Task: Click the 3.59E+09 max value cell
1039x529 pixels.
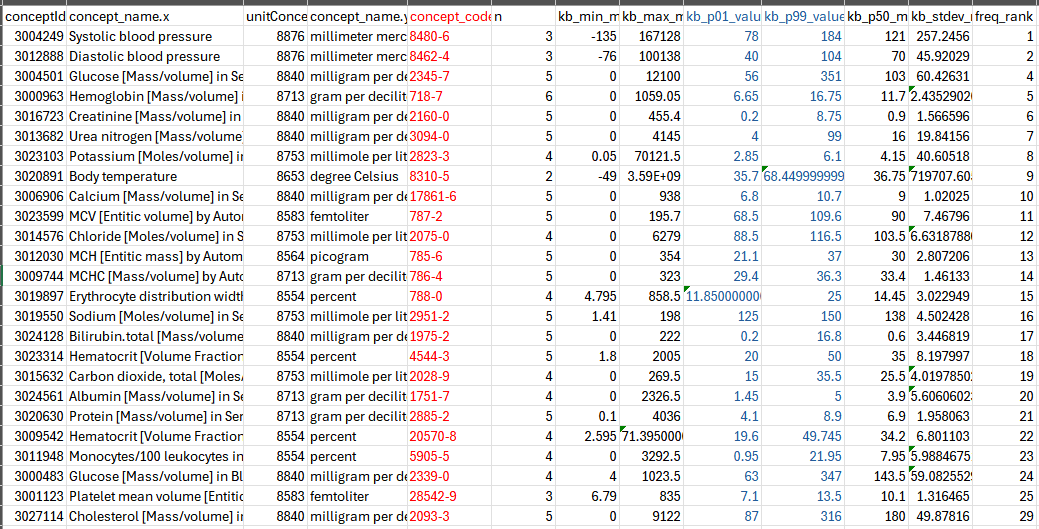Action: click(652, 177)
